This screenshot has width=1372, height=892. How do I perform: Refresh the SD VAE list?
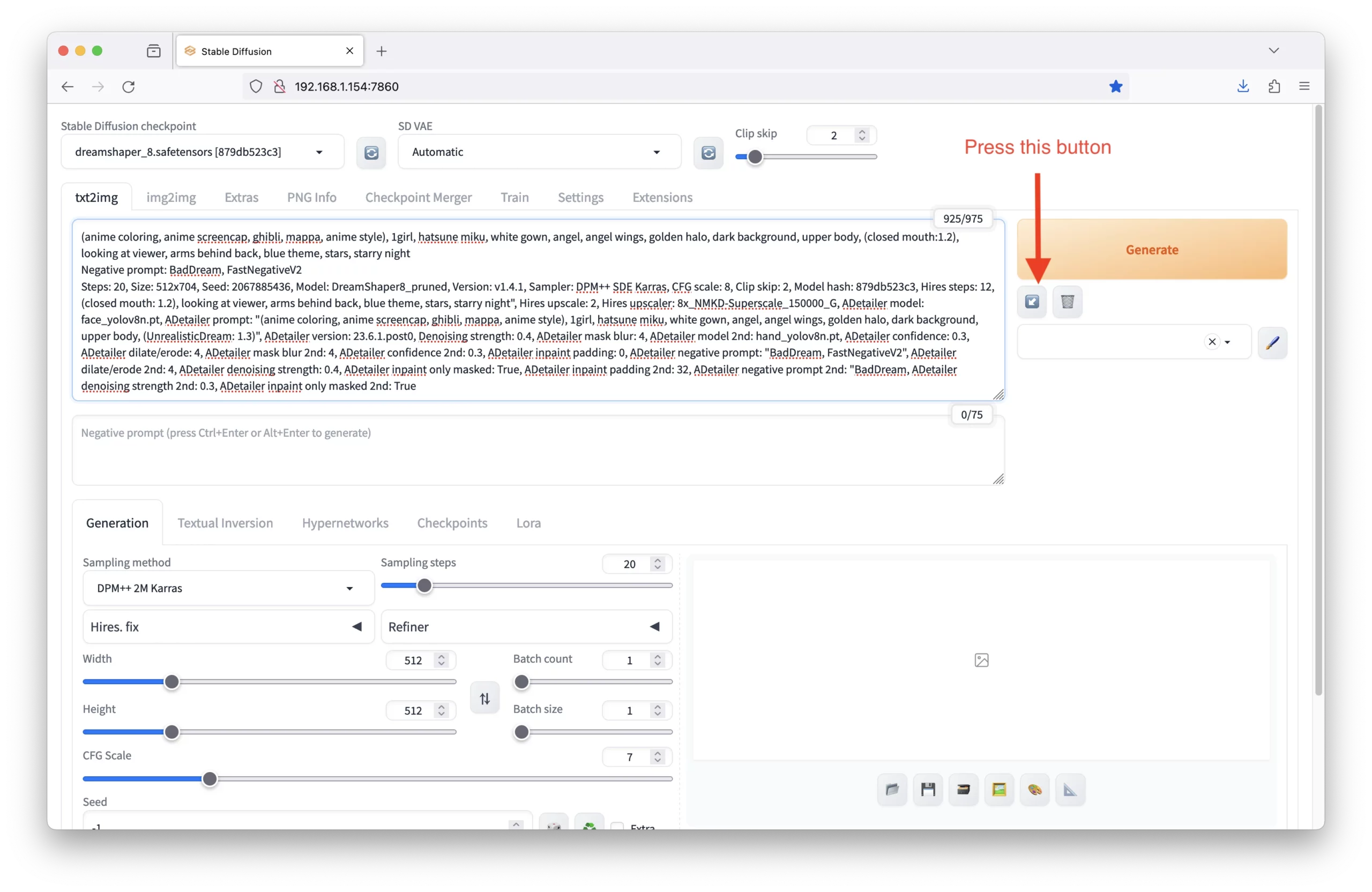coord(709,153)
